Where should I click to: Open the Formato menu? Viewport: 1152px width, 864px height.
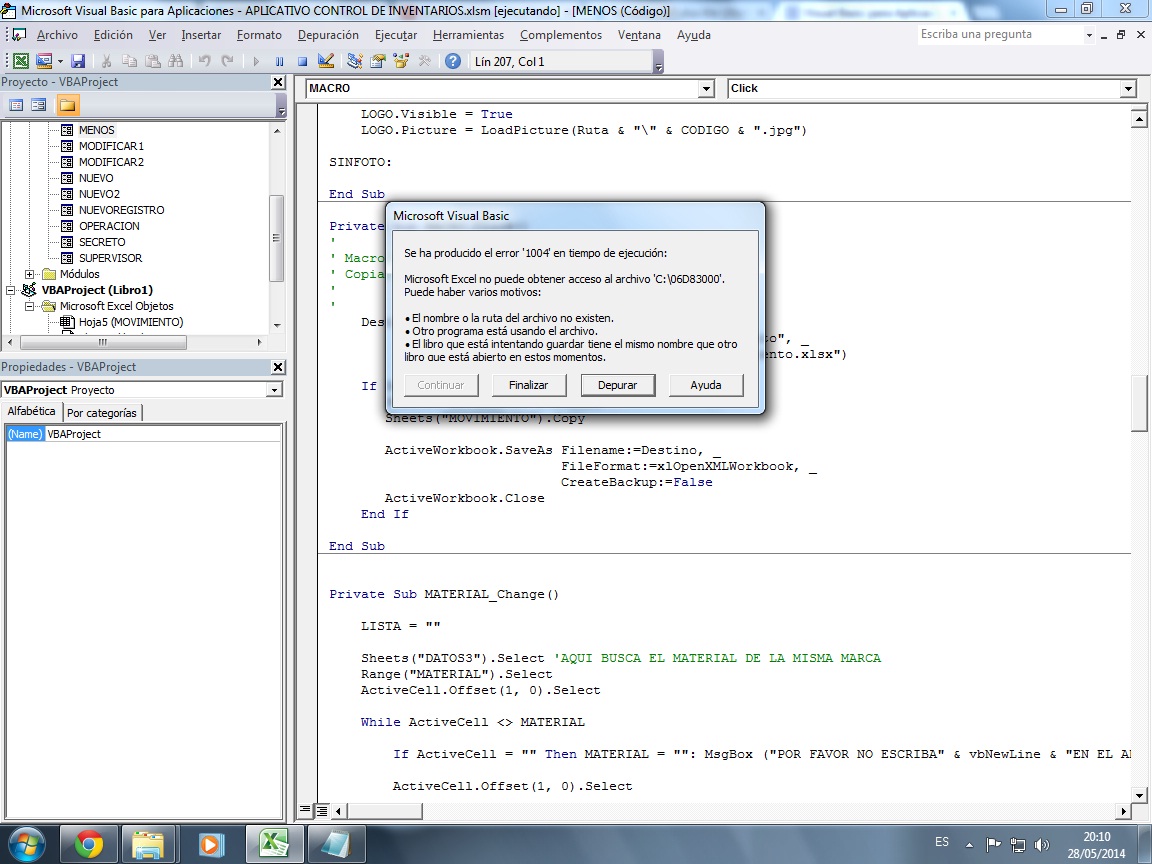pyautogui.click(x=259, y=35)
